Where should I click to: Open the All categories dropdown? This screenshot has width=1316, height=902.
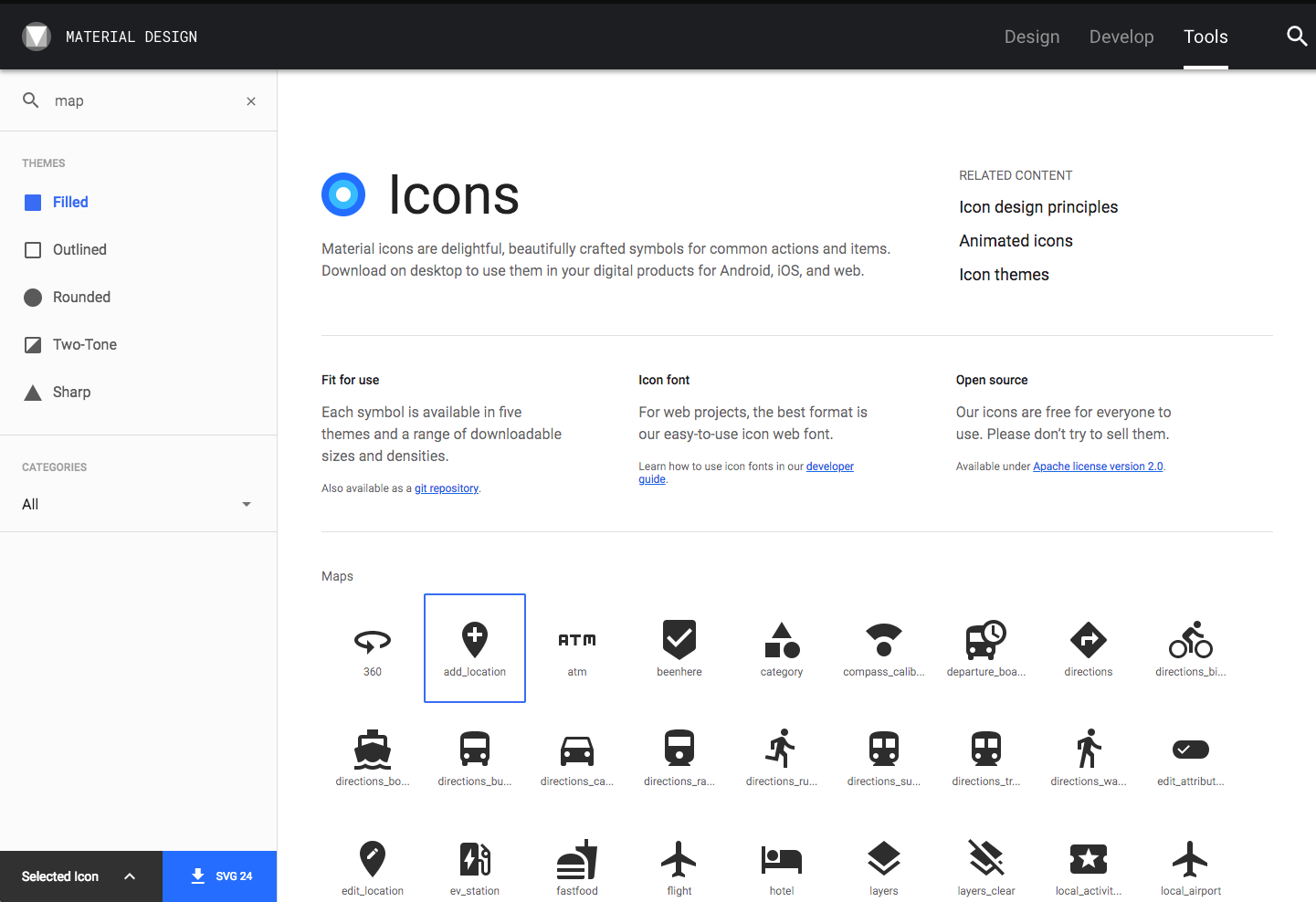(138, 504)
